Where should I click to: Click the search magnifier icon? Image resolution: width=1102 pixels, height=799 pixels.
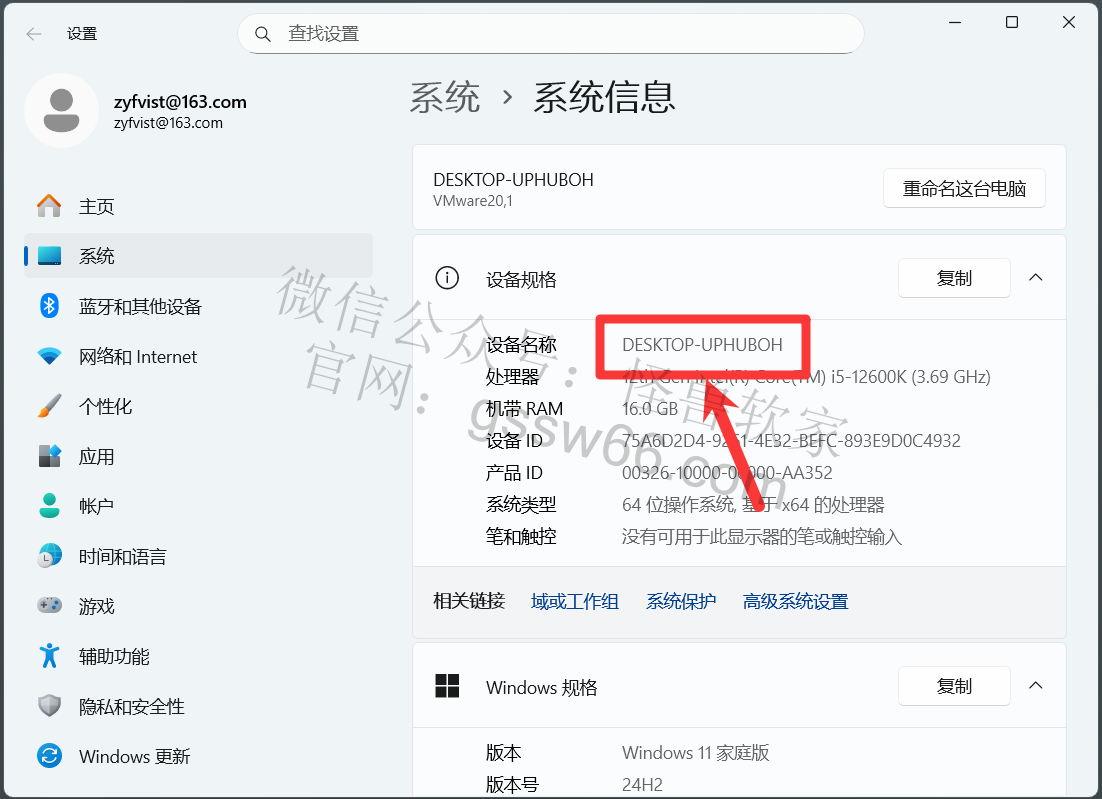[x=263, y=34]
